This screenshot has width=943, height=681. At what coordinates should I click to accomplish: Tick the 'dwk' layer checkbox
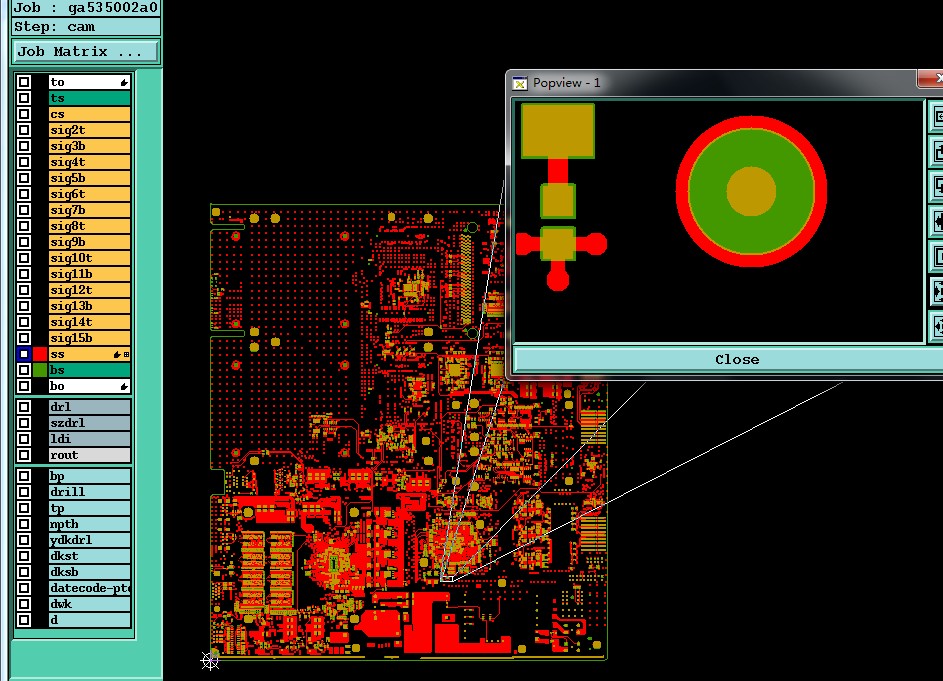(x=23, y=604)
